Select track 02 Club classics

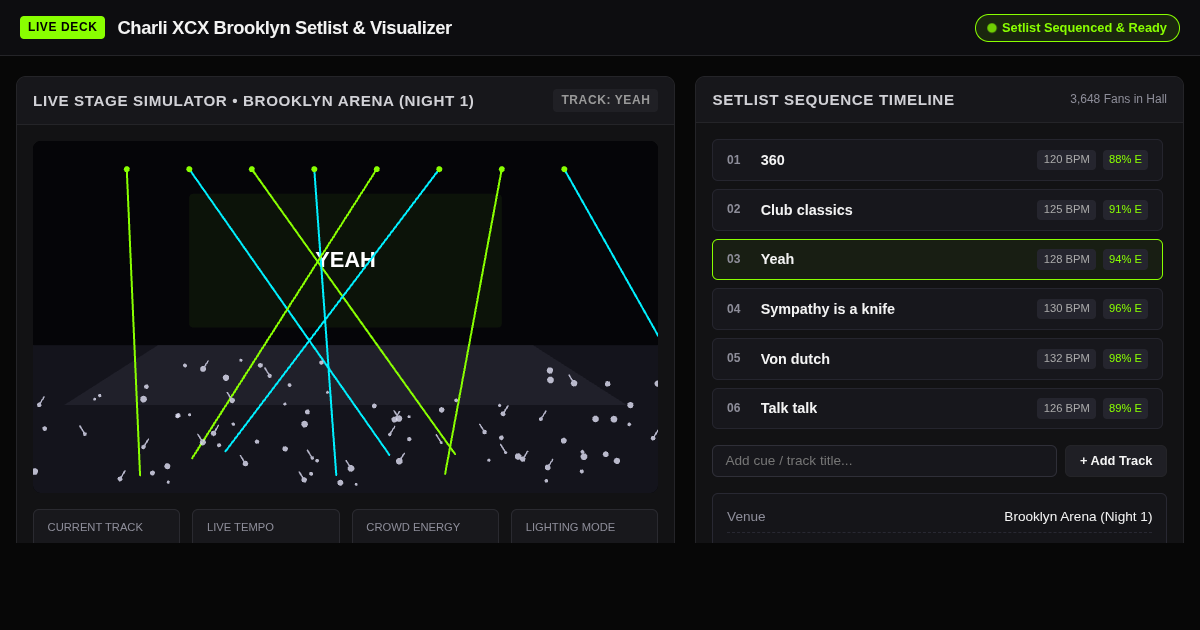(937, 210)
